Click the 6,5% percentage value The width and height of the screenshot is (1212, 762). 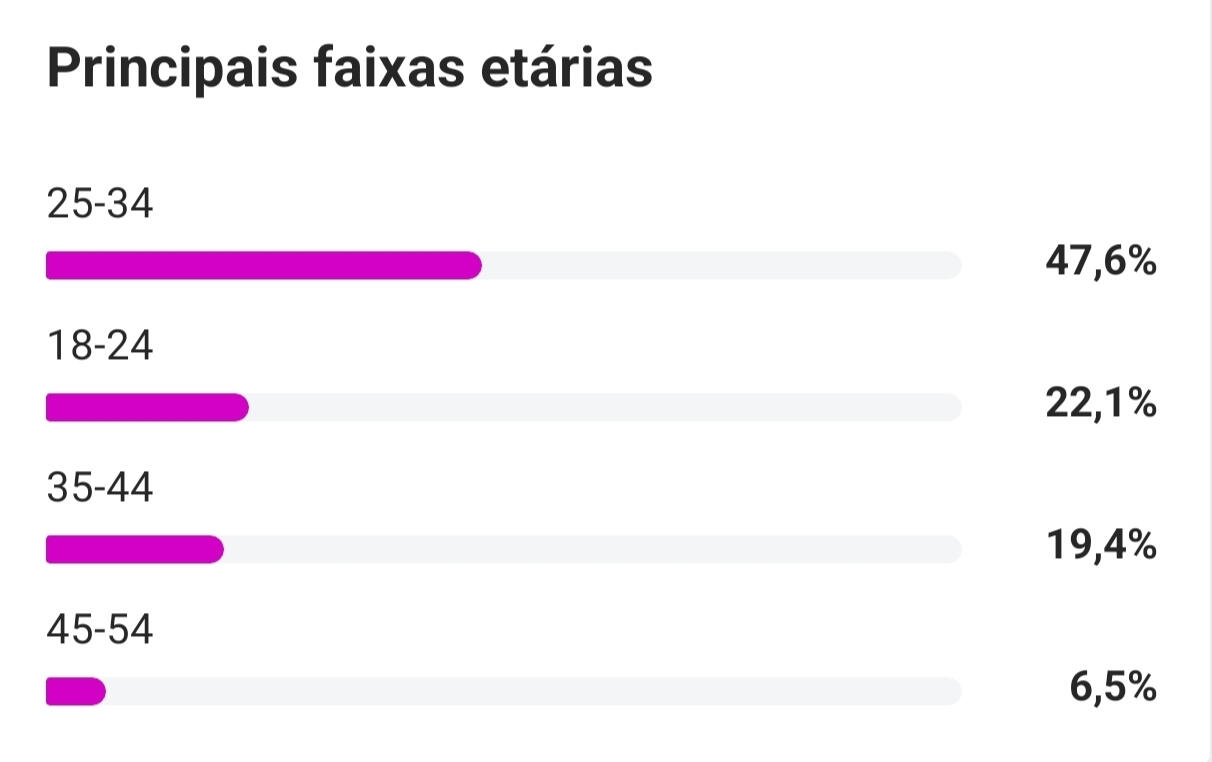[1112, 688]
